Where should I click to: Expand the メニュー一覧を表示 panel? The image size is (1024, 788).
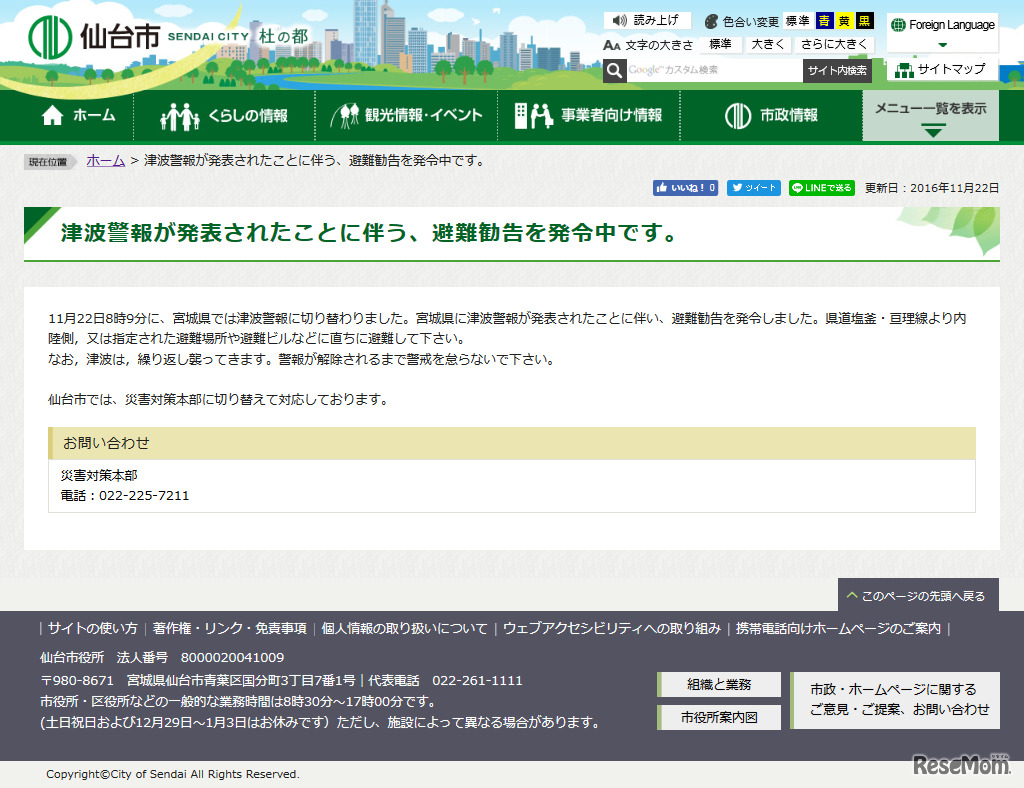[931, 115]
